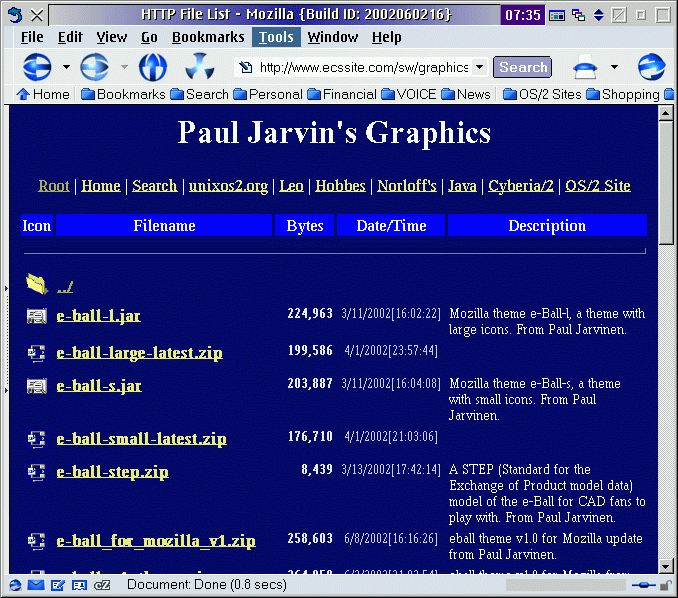Open the Go menu

pos(149,37)
